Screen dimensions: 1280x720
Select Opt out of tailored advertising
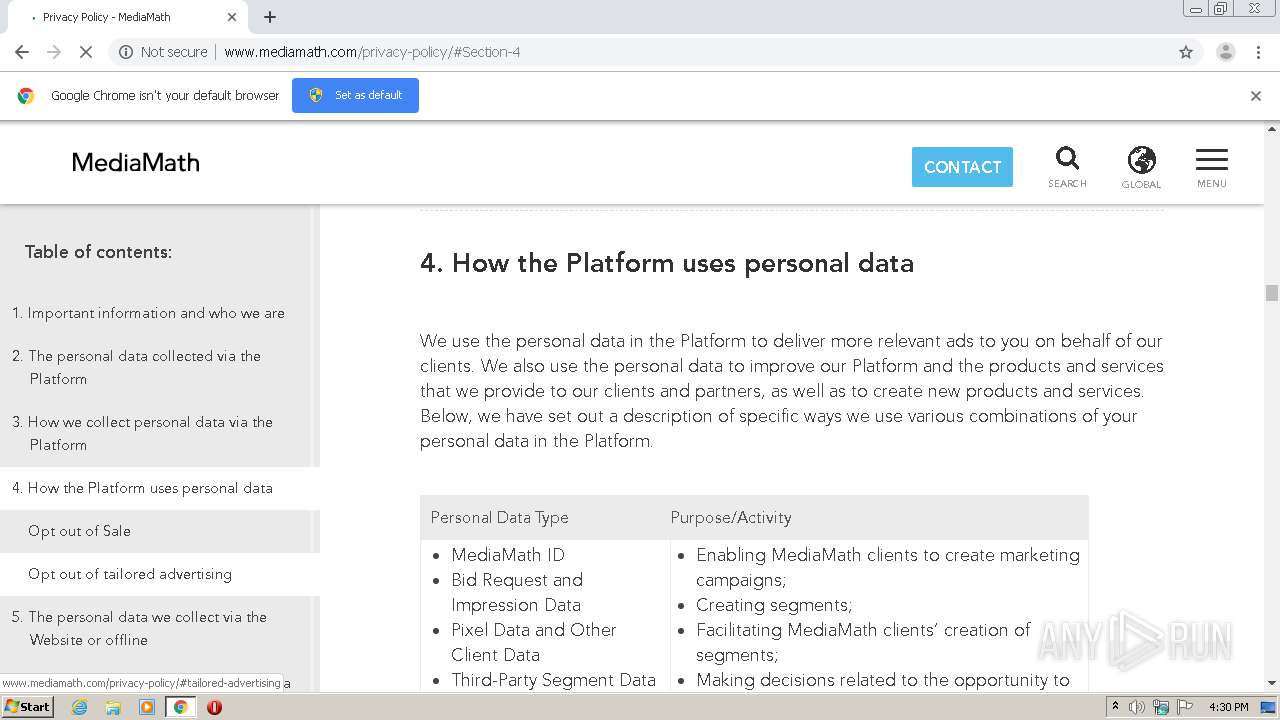[130, 574]
